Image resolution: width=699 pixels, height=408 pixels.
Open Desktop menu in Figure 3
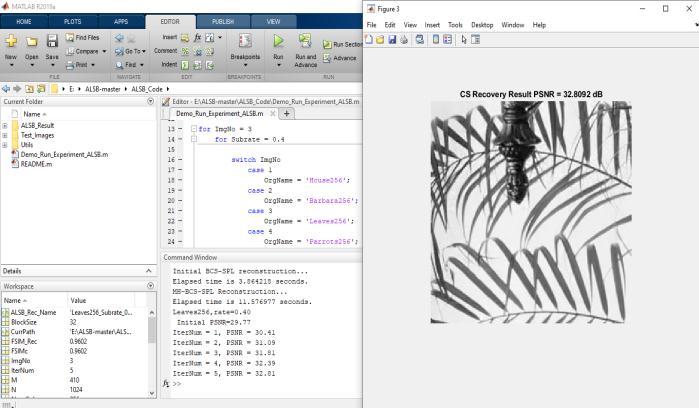point(482,25)
